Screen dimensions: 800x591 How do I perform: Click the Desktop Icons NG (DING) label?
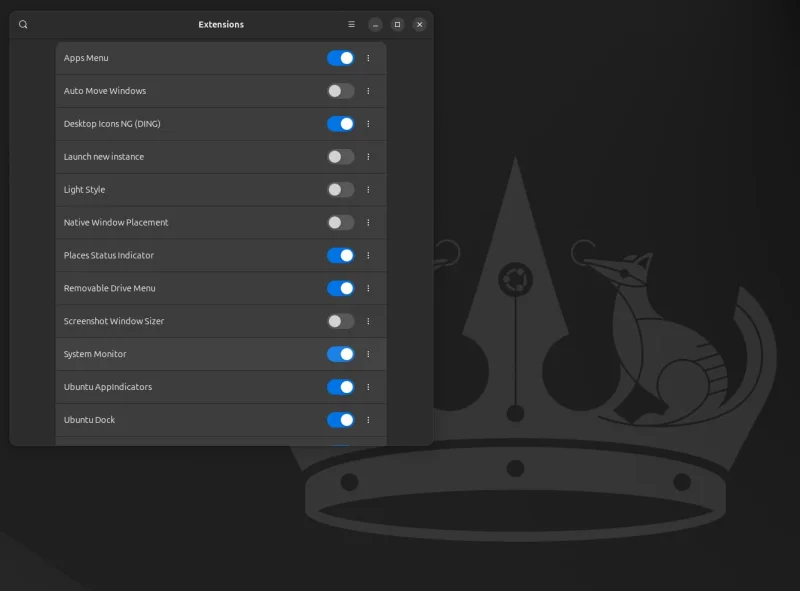[112, 124]
